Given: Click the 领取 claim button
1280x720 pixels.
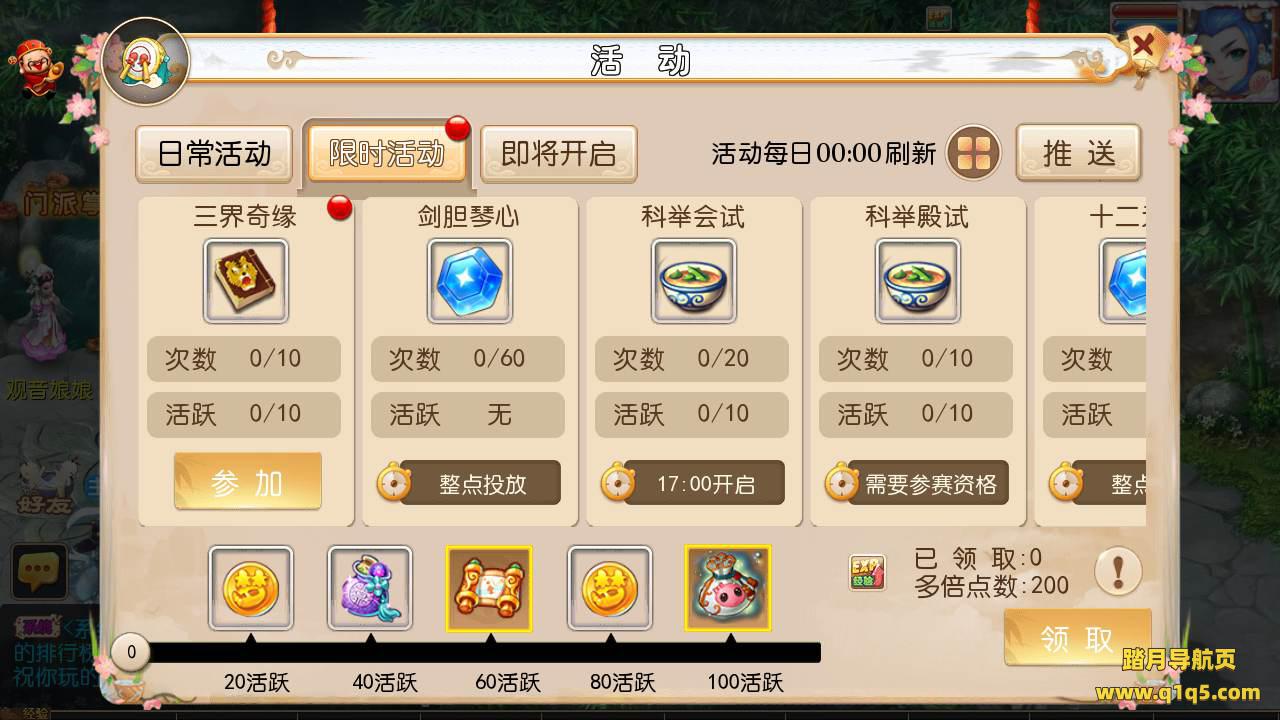Looking at the screenshot, I should [x=1077, y=638].
